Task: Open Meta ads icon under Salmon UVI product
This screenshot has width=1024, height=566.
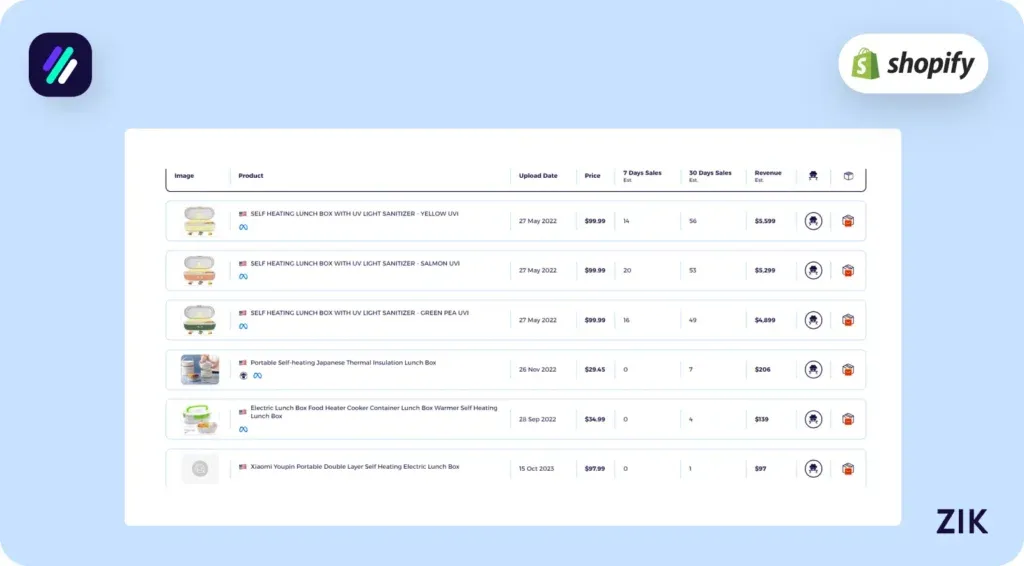Action: coord(243,277)
